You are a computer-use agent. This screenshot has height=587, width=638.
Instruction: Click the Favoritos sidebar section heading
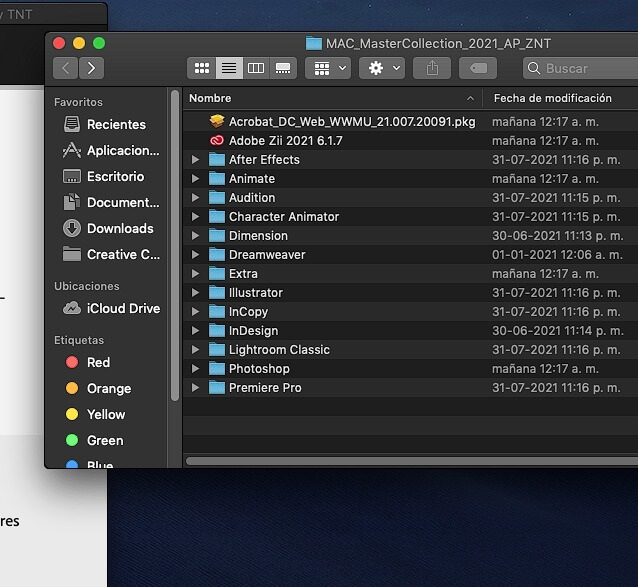[78, 102]
